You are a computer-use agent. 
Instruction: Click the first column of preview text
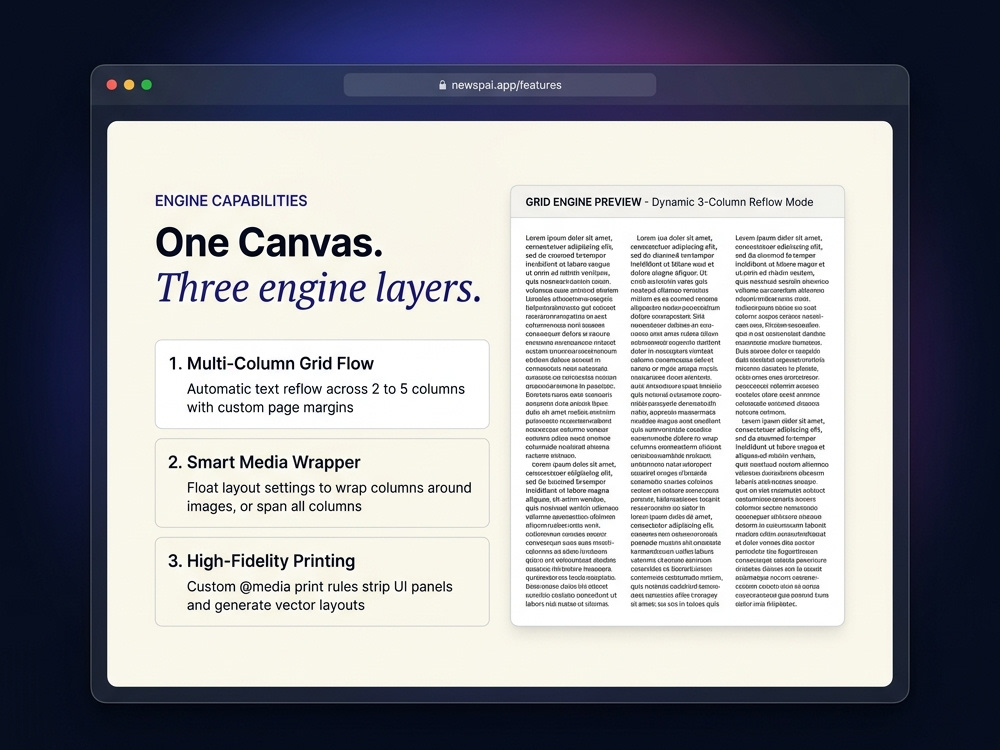[x=571, y=421]
